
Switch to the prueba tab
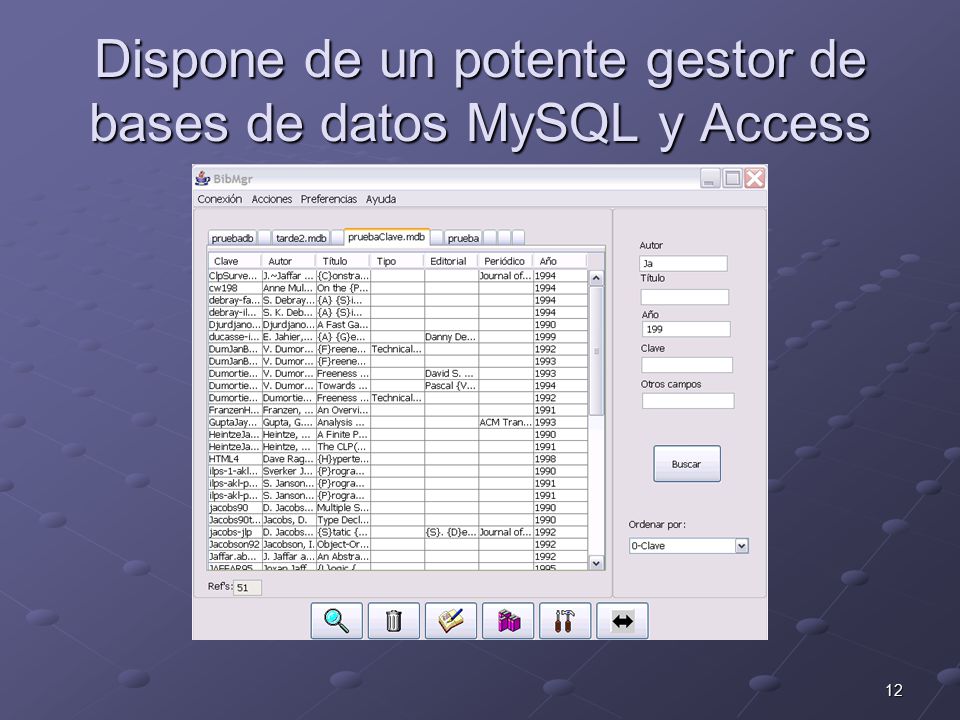(x=463, y=238)
